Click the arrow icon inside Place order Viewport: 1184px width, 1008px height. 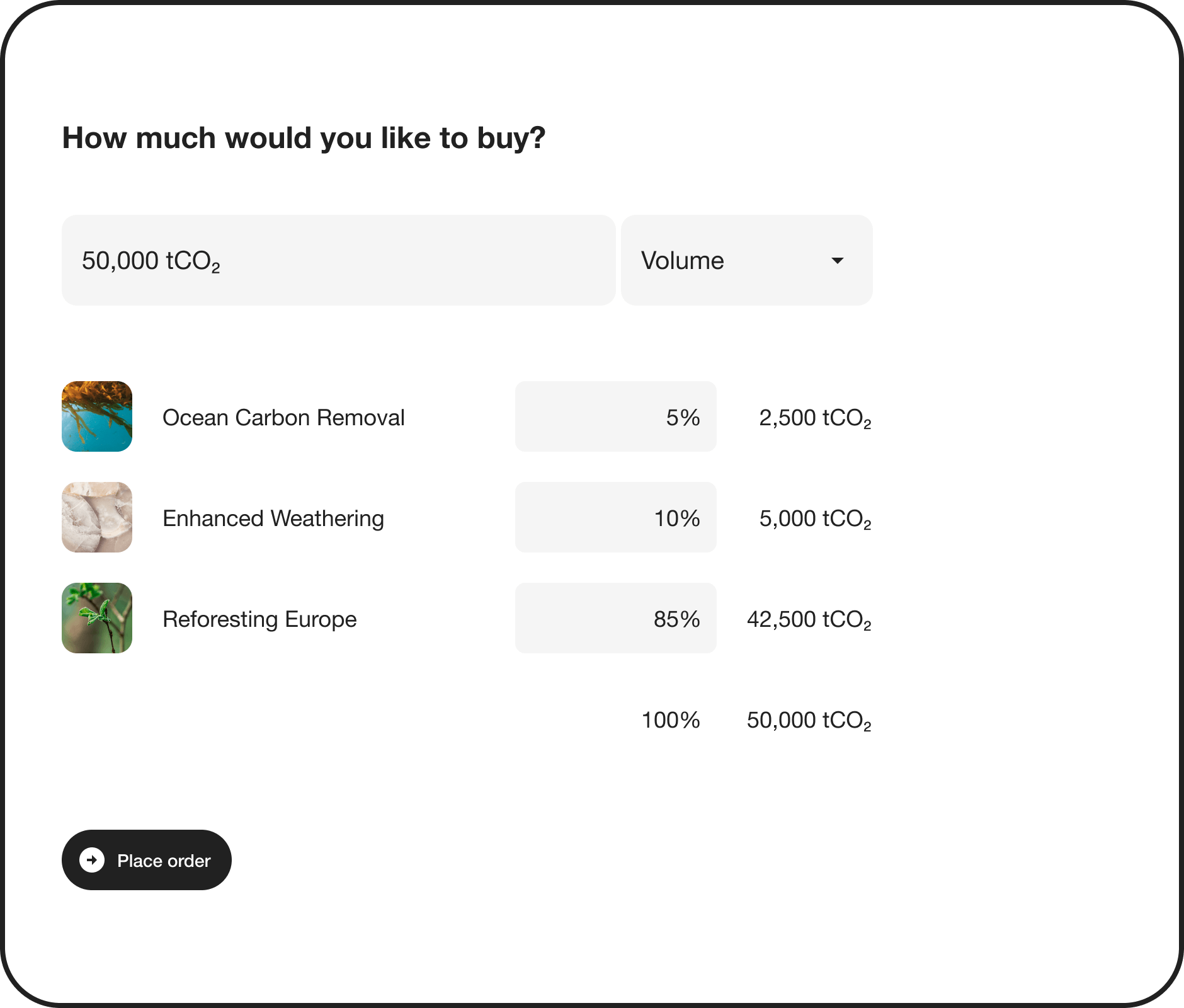[x=92, y=860]
